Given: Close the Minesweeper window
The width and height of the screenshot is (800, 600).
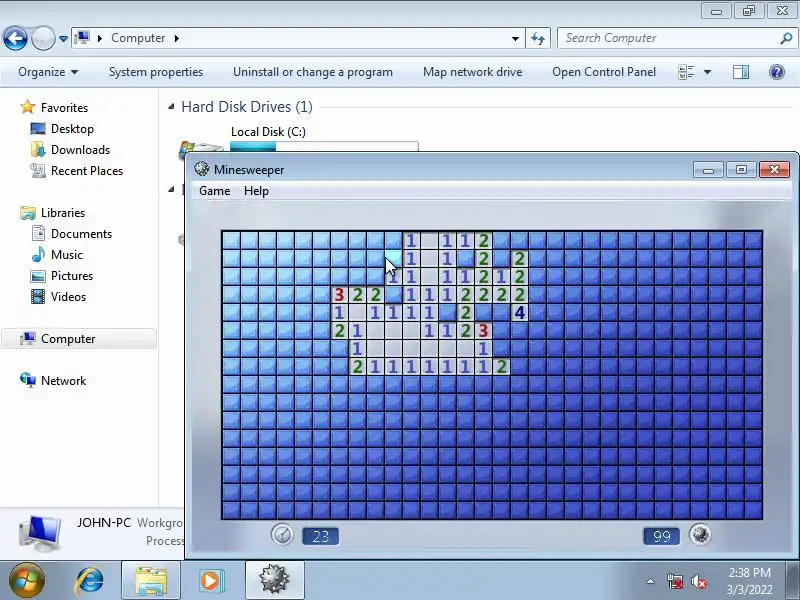Looking at the screenshot, I should coord(774,169).
